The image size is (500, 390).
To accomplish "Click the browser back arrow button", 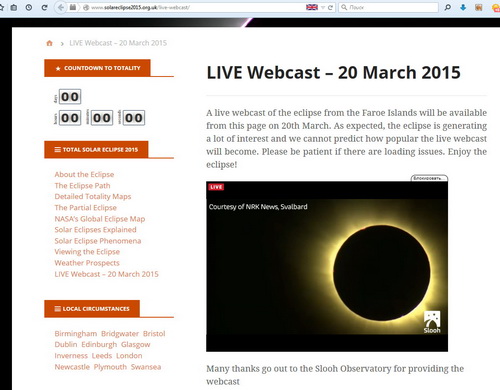I will coord(61,7).
